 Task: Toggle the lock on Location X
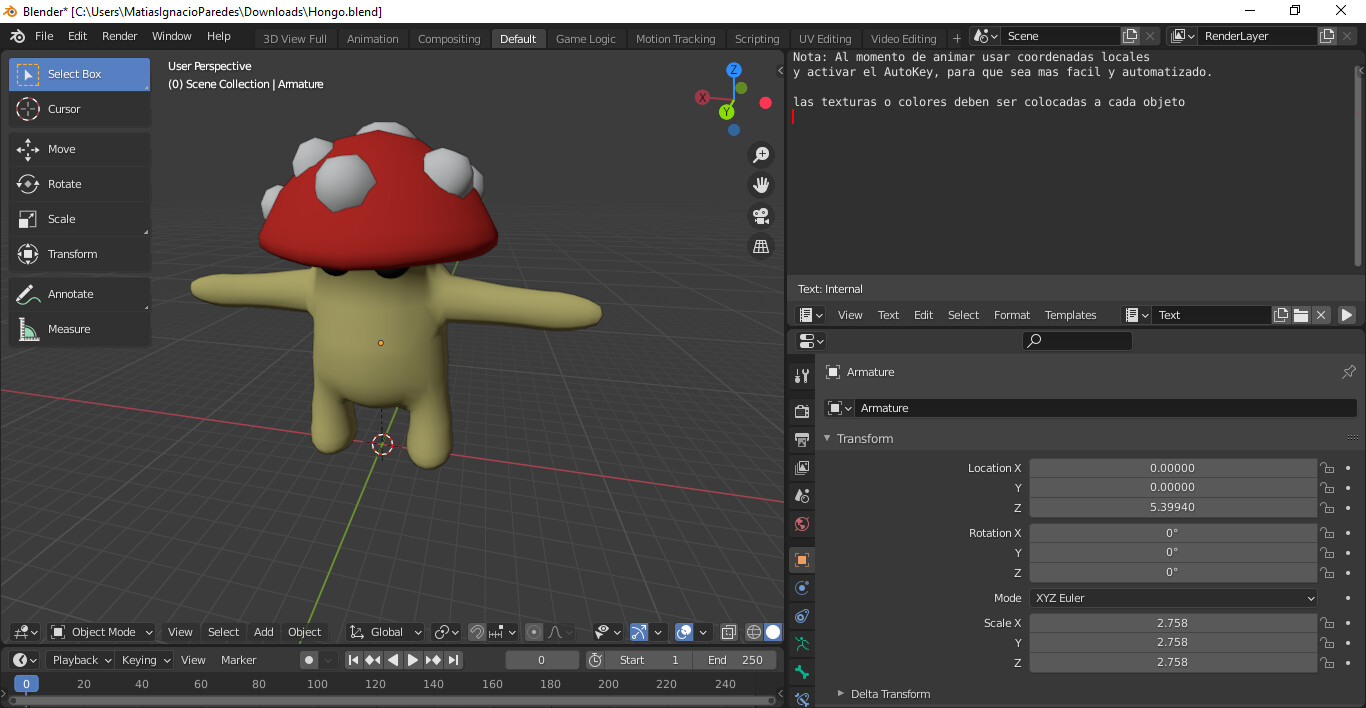point(1327,467)
